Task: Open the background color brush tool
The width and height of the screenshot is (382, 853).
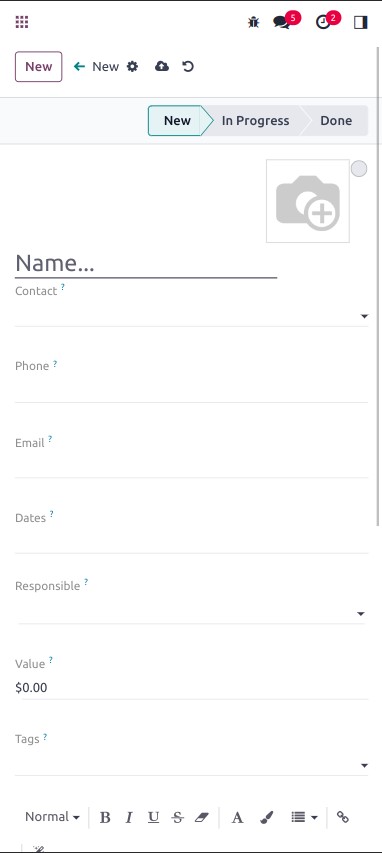Action: 266,817
